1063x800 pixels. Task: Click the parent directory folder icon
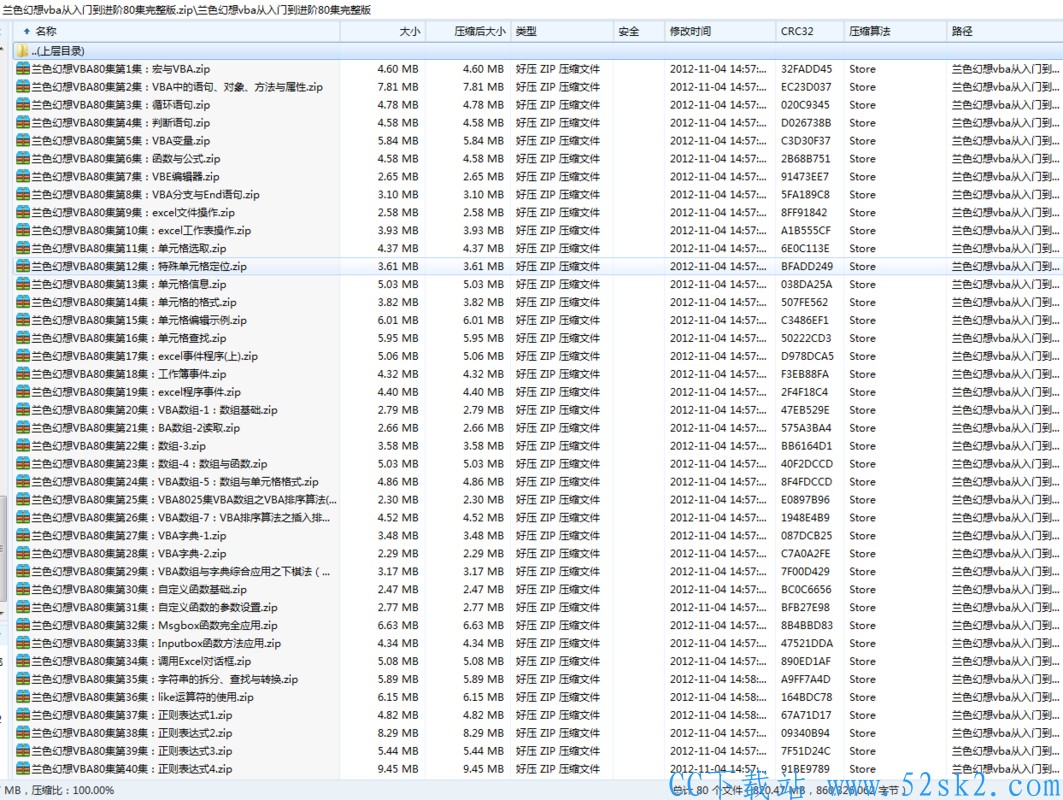click(22, 51)
